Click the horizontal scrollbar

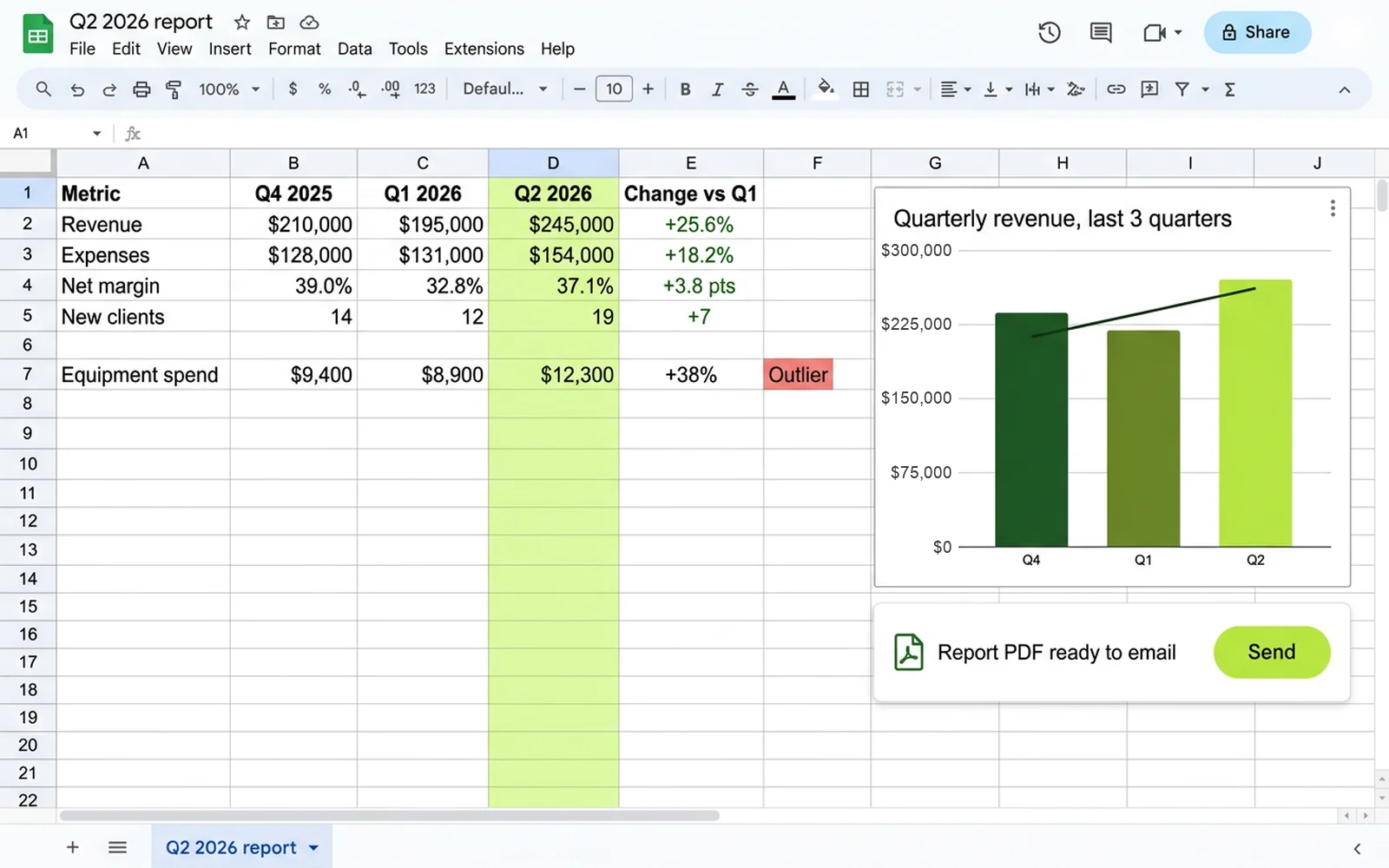pyautogui.click(x=389, y=816)
